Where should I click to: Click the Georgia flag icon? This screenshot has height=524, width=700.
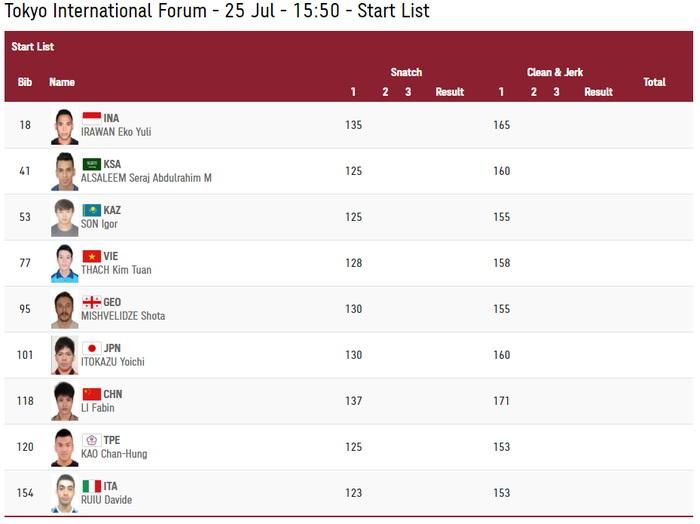pyautogui.click(x=92, y=302)
